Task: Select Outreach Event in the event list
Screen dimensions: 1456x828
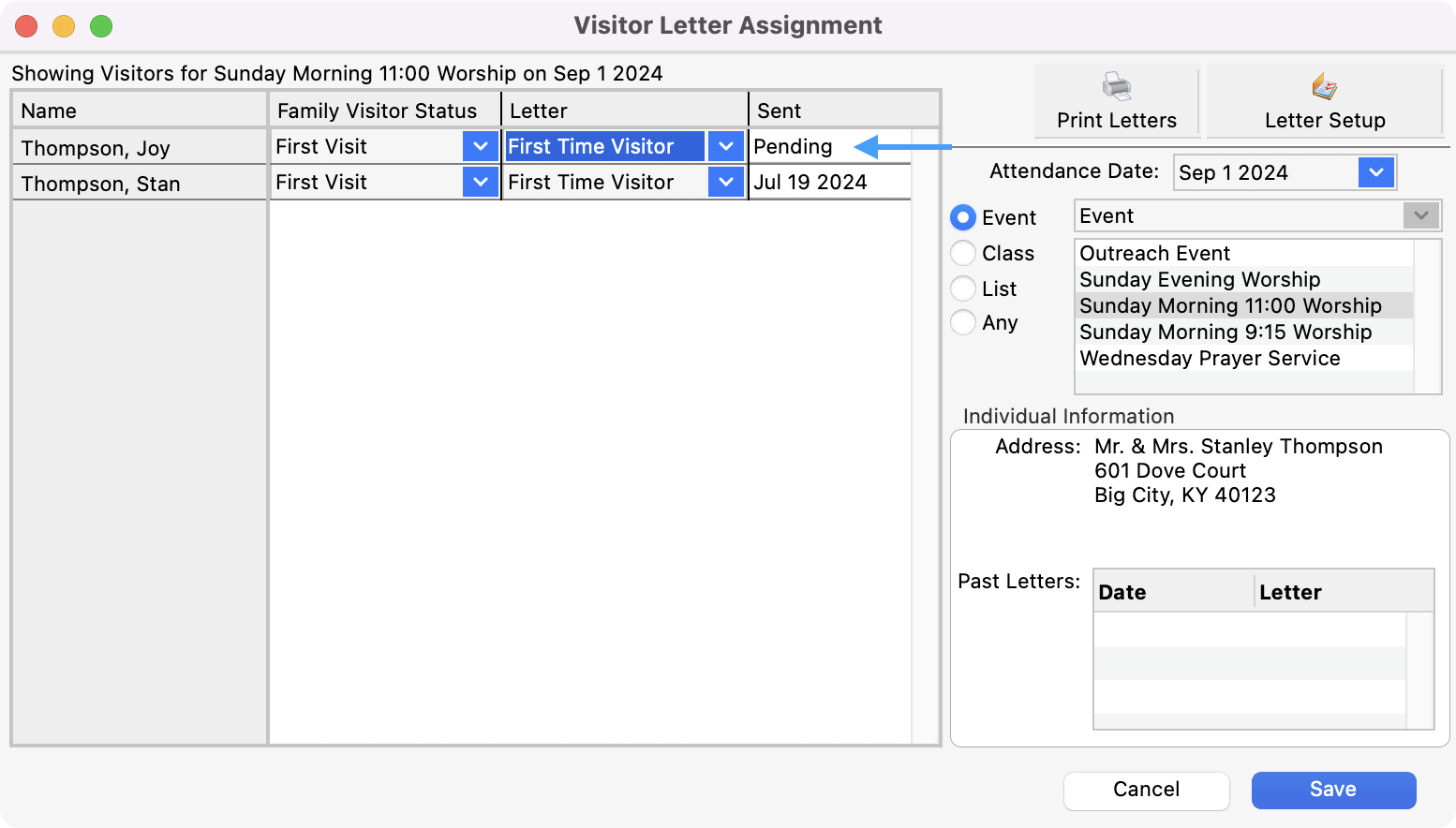Action: [x=1154, y=254]
